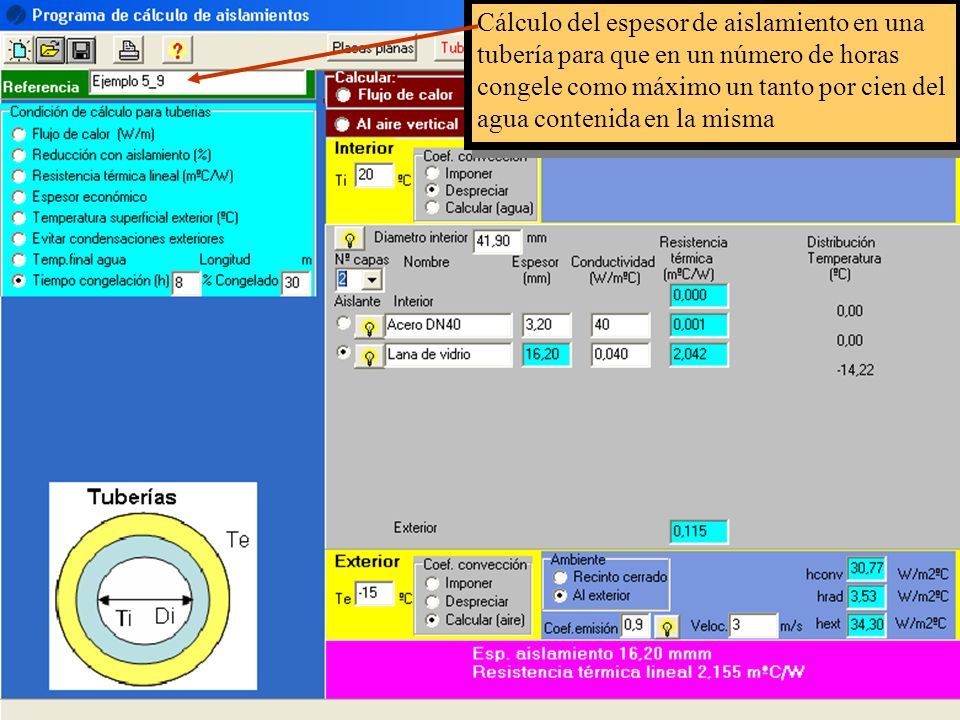This screenshot has width=960, height=720.
Task: Select Flujo de calor (W/m) condition
Action: click(19, 134)
